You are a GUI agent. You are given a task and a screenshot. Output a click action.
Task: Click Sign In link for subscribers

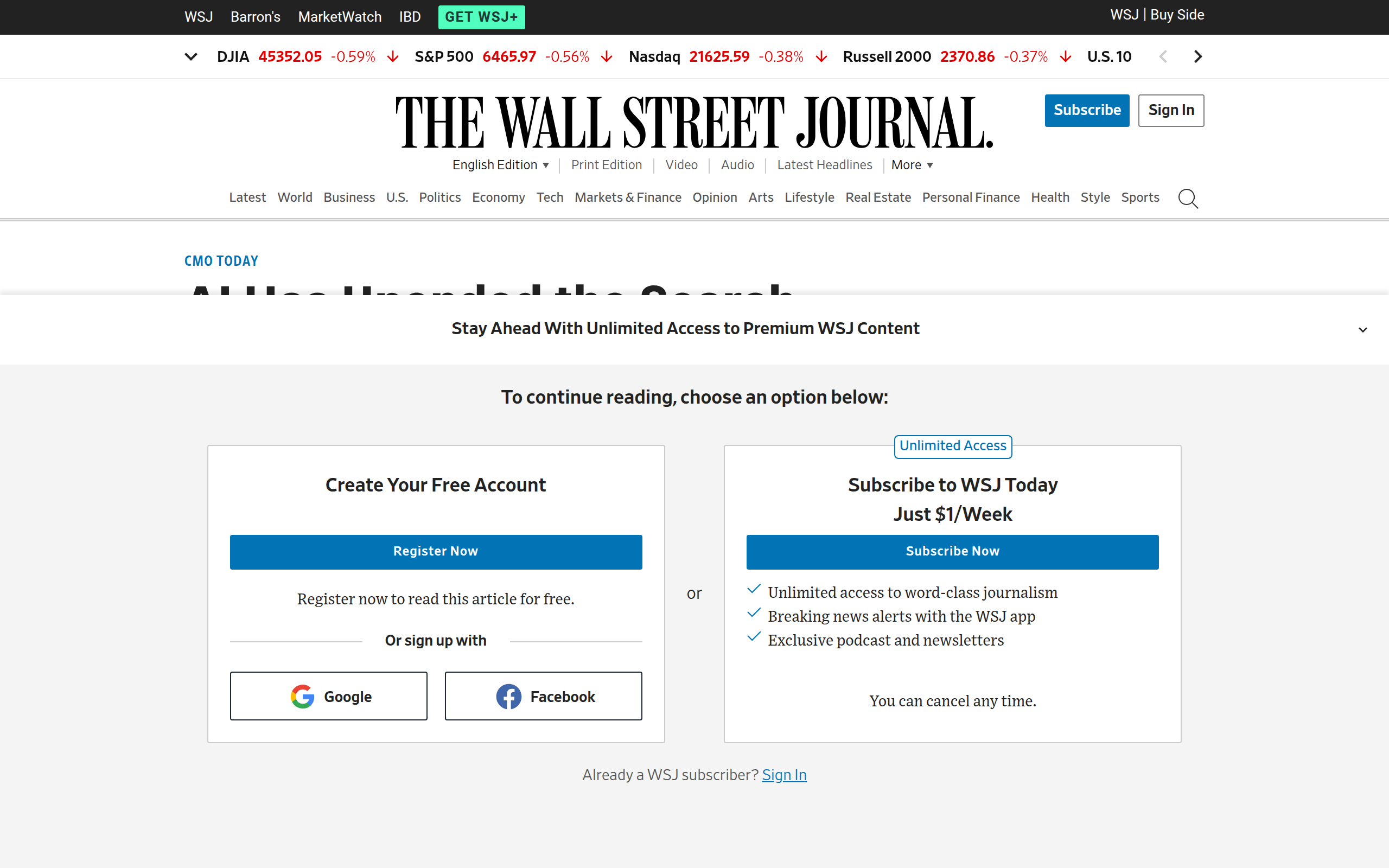pyautogui.click(x=784, y=775)
